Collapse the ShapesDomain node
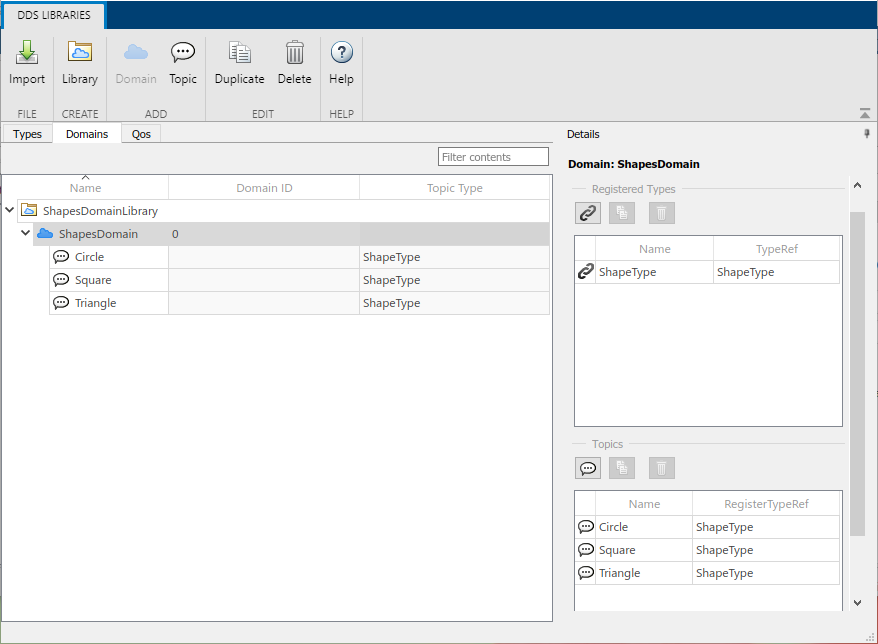Viewport: 878px width, 644px height. (x=26, y=234)
